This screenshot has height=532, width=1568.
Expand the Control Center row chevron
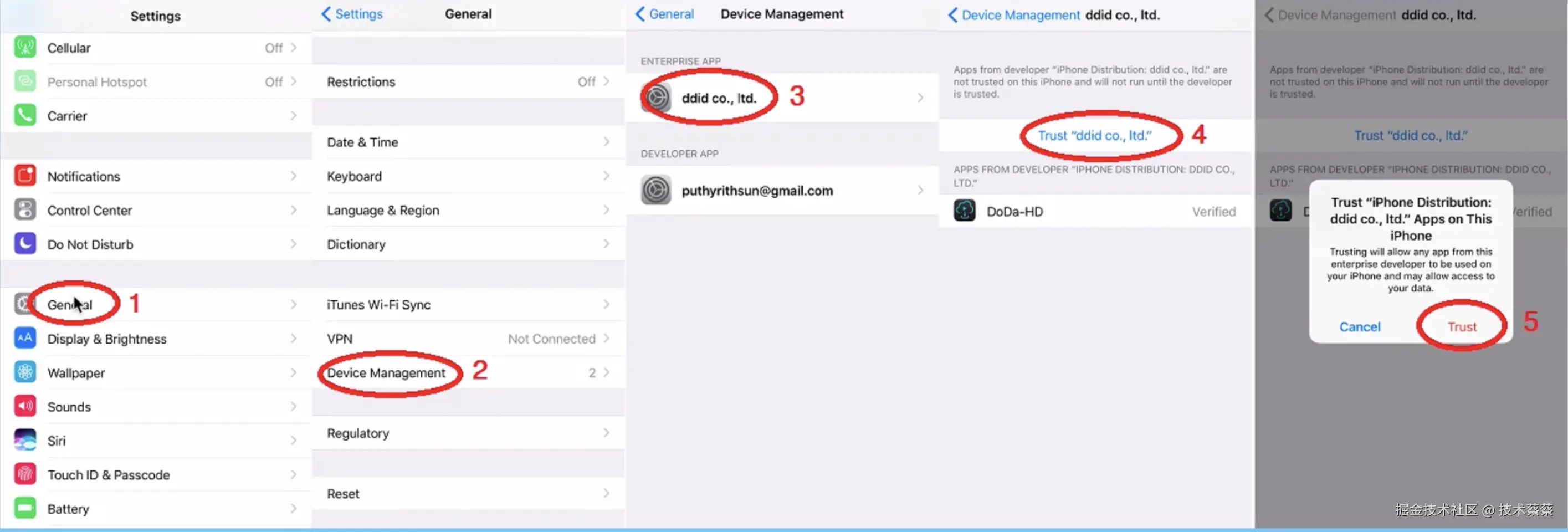[x=294, y=210]
